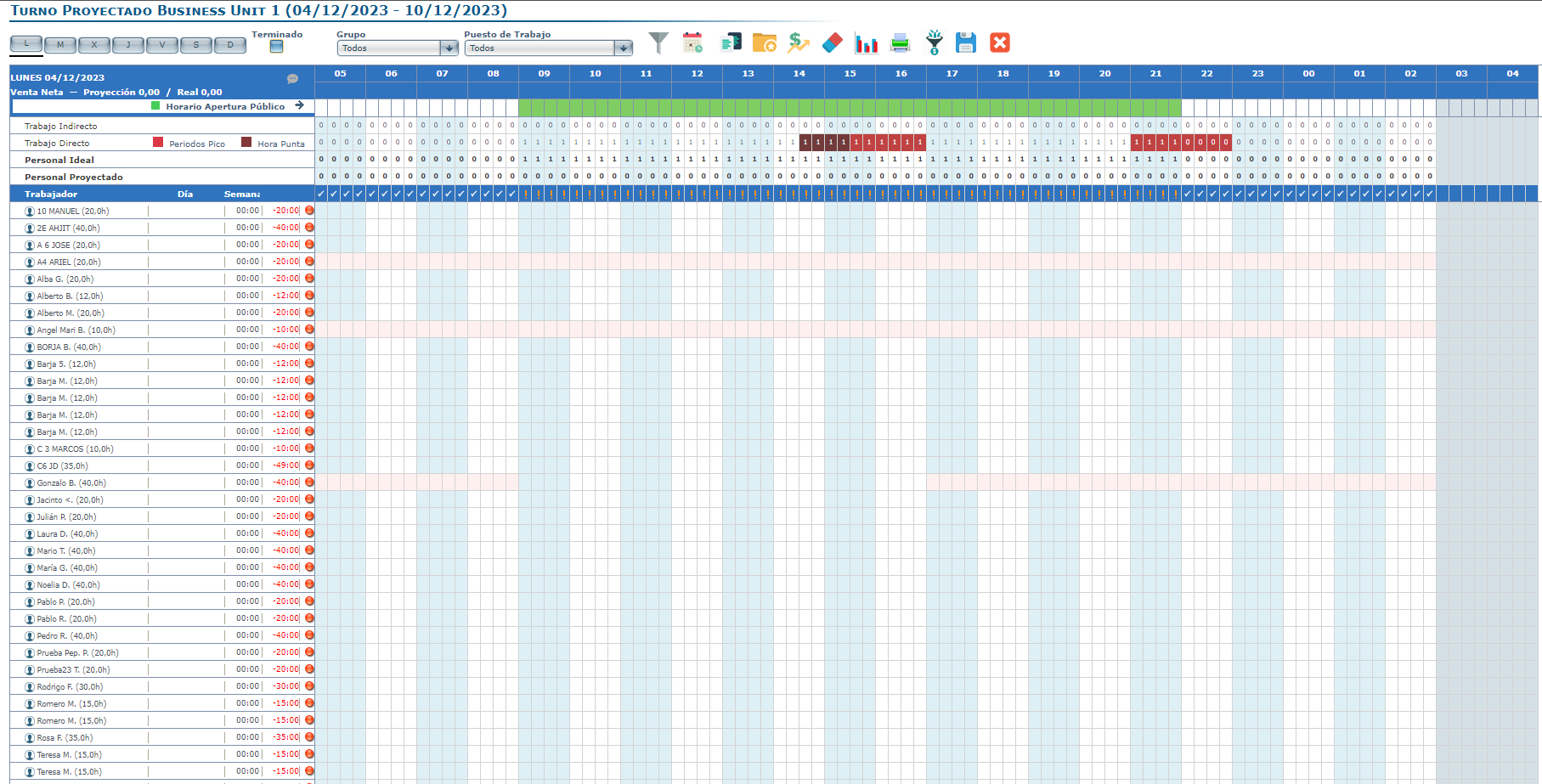Open the calendar icon in toolbar
This screenshot has width=1542, height=784.
pyautogui.click(x=692, y=42)
